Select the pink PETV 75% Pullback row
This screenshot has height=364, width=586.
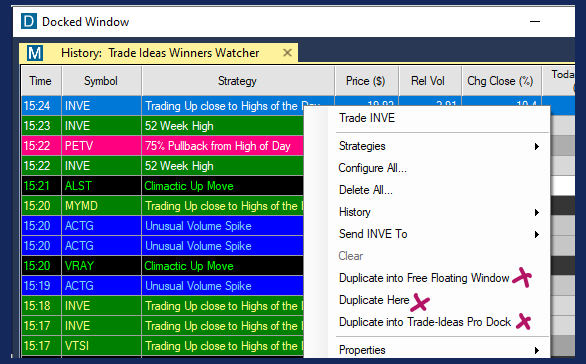[x=163, y=146]
